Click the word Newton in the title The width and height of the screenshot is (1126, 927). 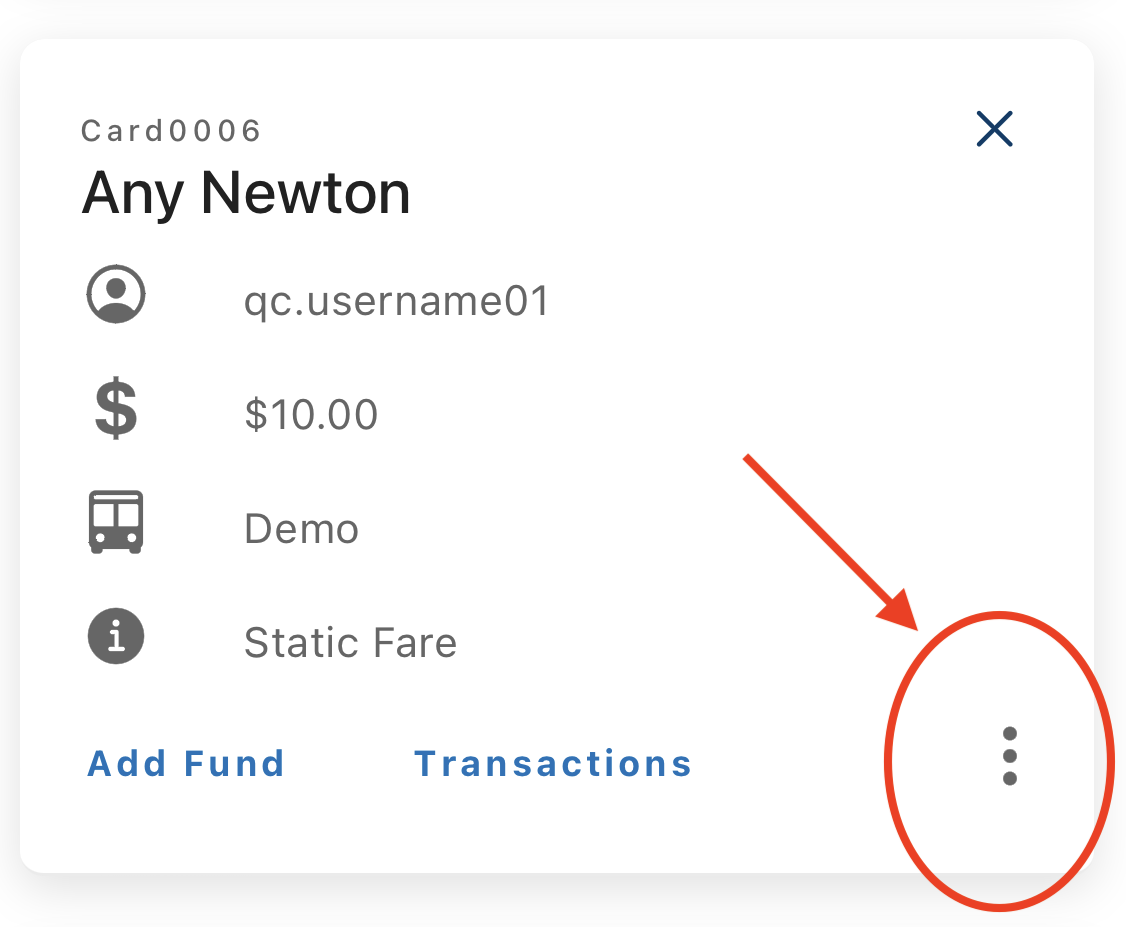click(306, 192)
